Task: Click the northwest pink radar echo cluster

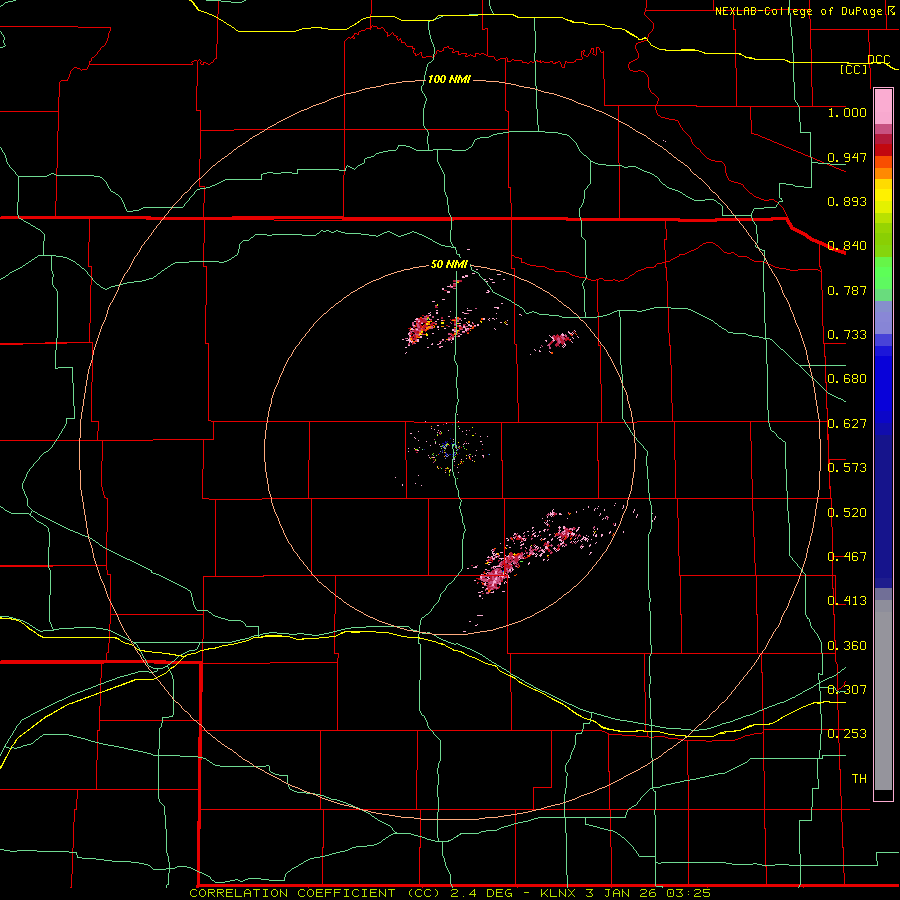Action: 421,330
